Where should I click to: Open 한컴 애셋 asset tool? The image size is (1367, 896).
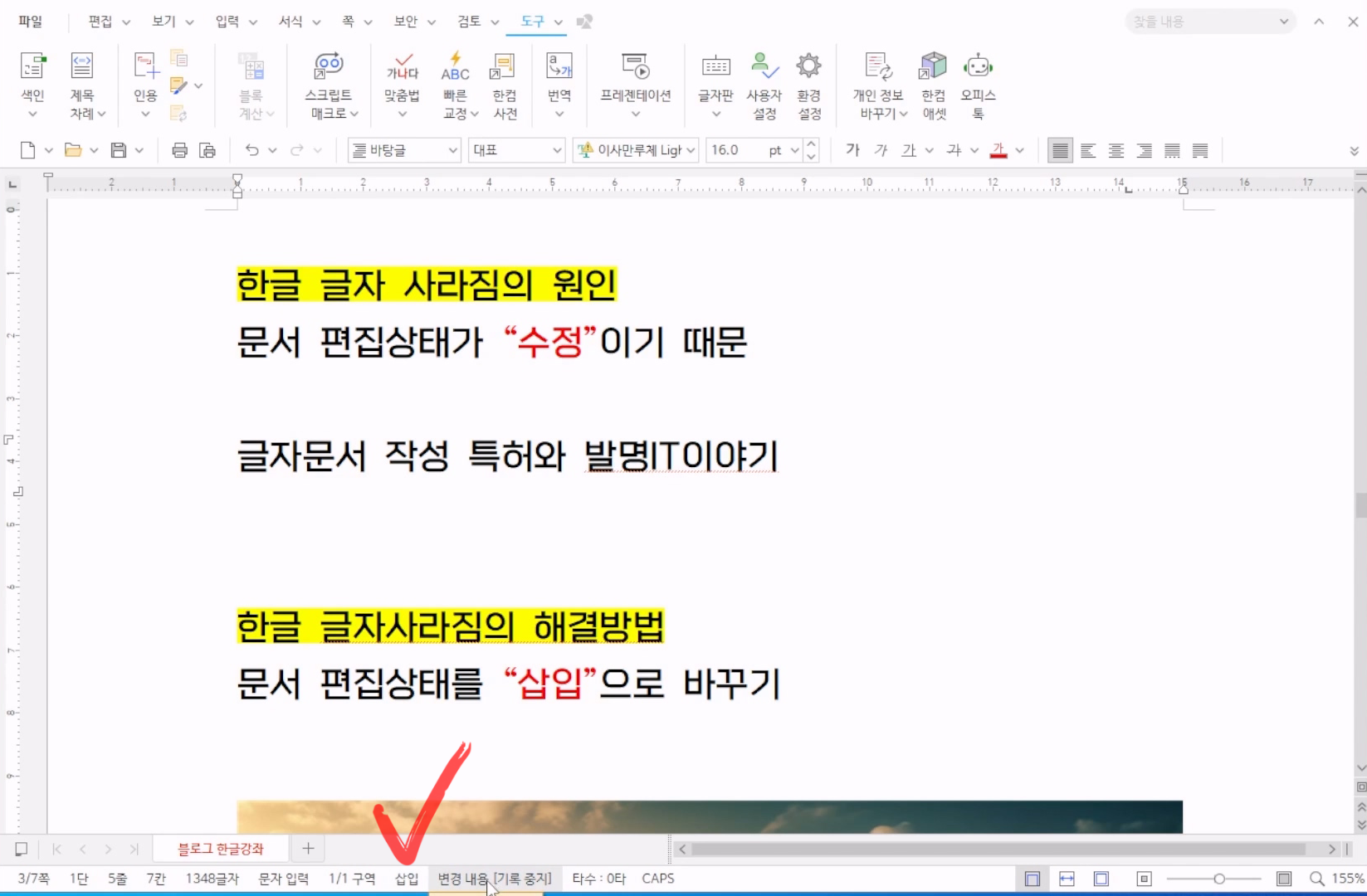[x=934, y=85]
